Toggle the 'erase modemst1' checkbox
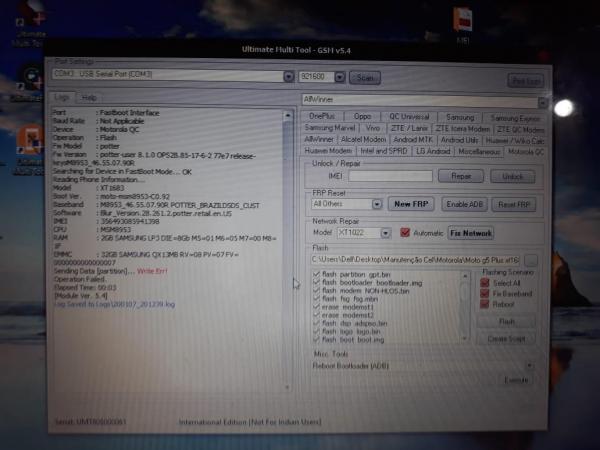Screen dimensions: 600x450 [x=316, y=307]
